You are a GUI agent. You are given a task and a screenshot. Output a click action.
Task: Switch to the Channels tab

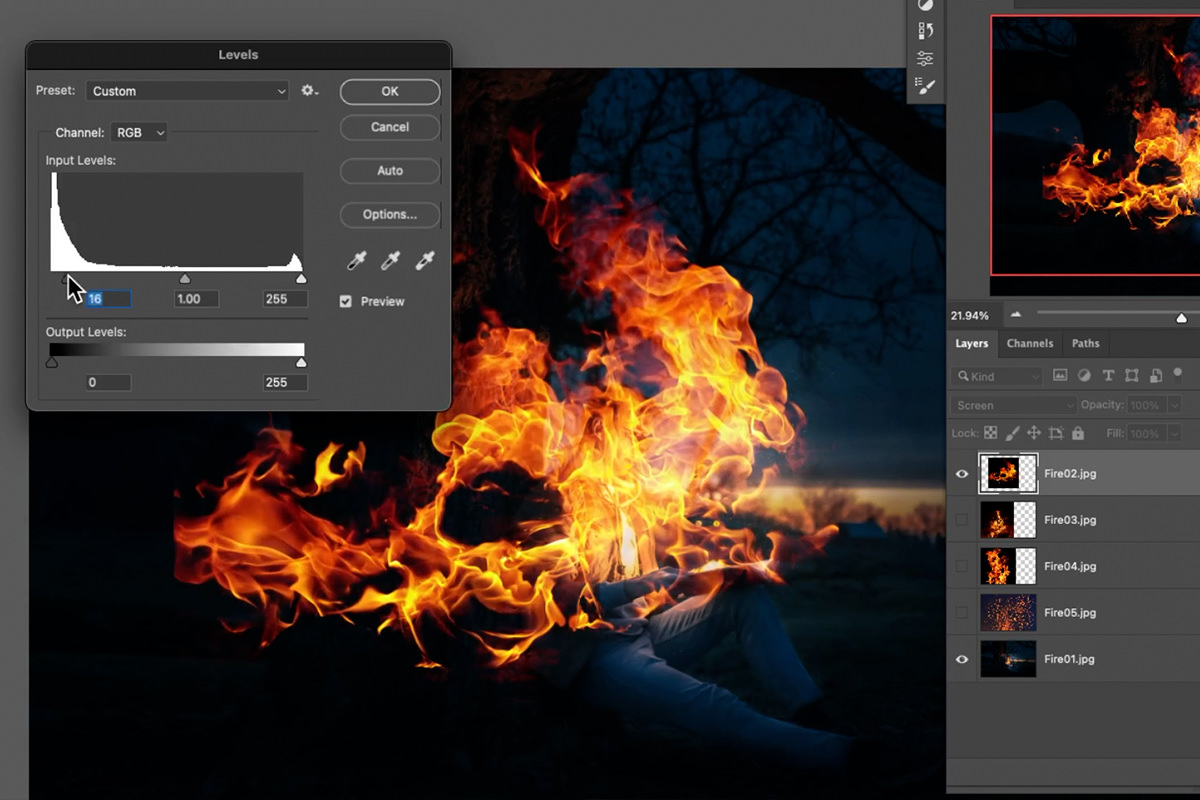(x=1030, y=343)
